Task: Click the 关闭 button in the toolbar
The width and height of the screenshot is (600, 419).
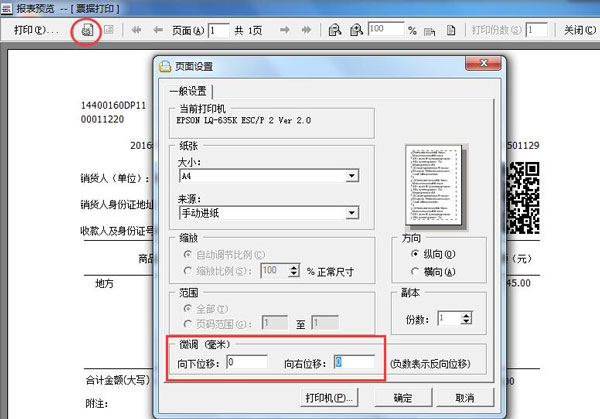Action: tap(577, 30)
